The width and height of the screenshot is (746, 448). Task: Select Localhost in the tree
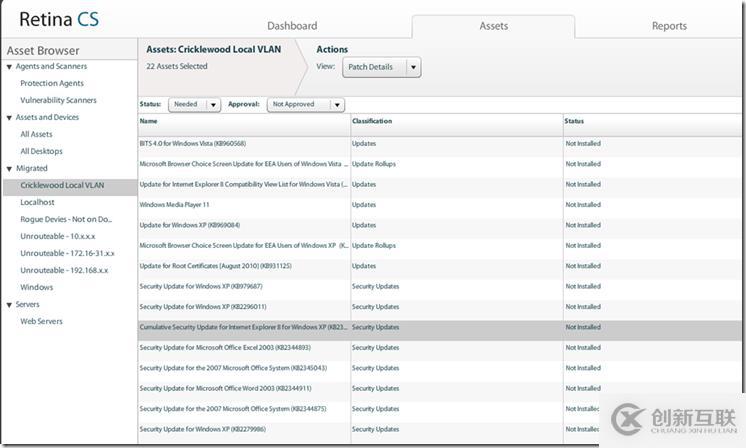37,202
